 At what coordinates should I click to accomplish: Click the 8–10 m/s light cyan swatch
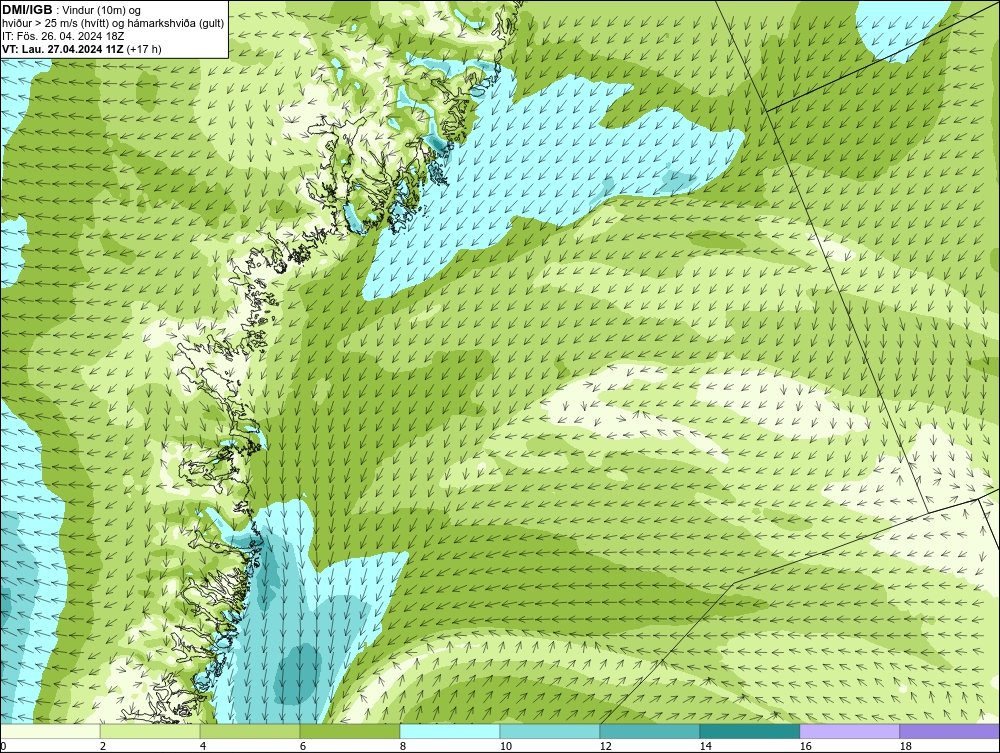pyautogui.click(x=450, y=731)
